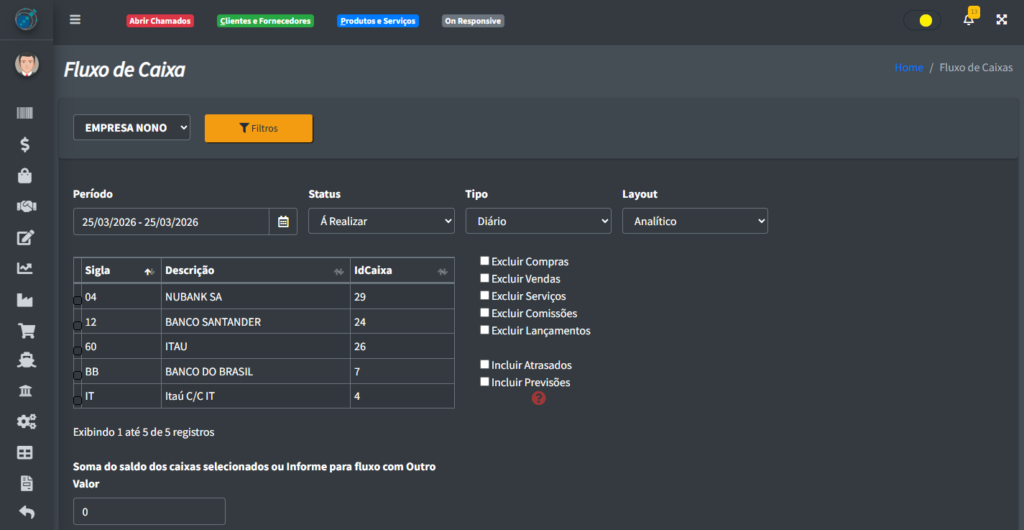
Task: Click the red help question mark icon
Action: pos(539,398)
